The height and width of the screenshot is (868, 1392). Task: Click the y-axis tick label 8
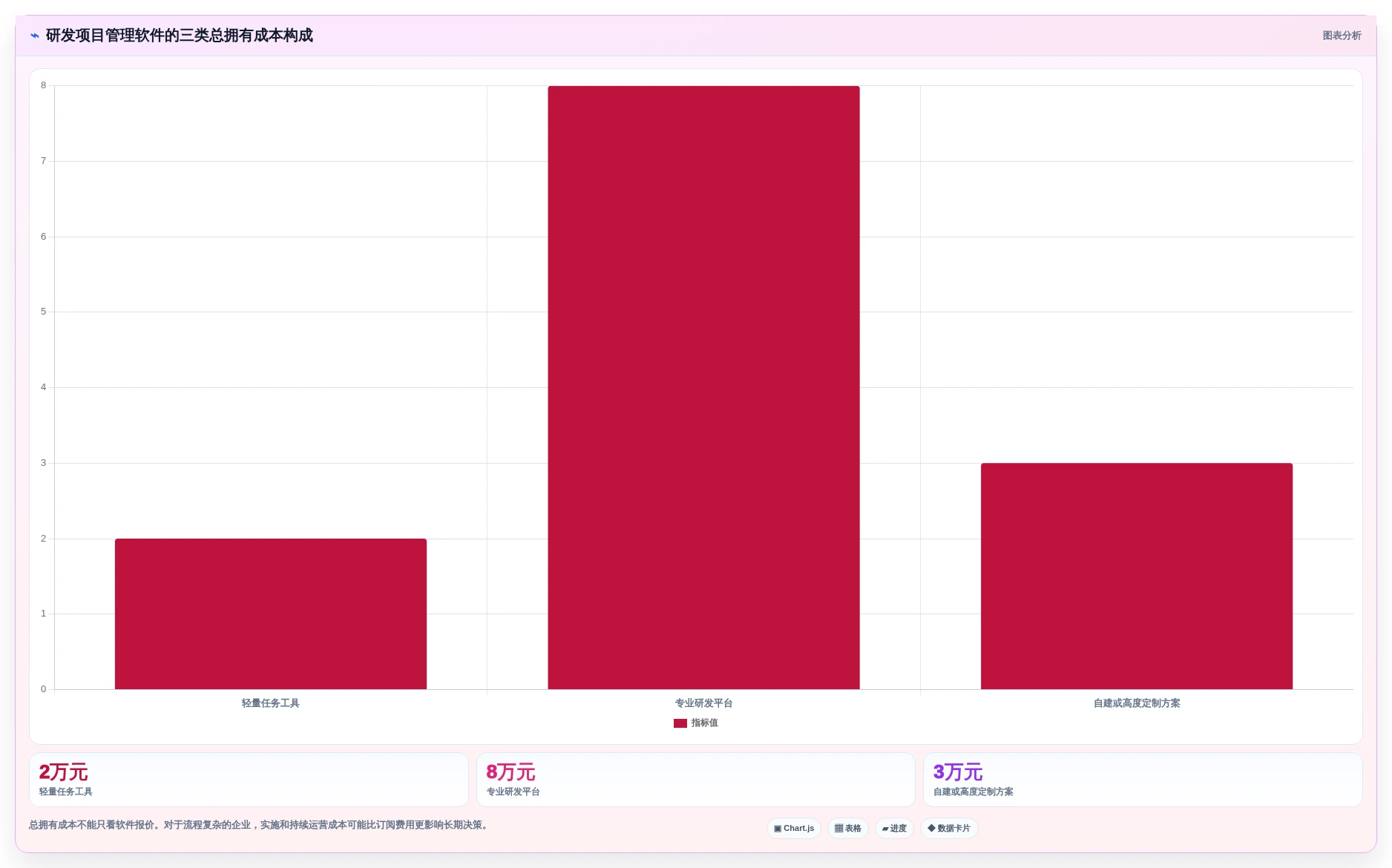[x=43, y=85]
